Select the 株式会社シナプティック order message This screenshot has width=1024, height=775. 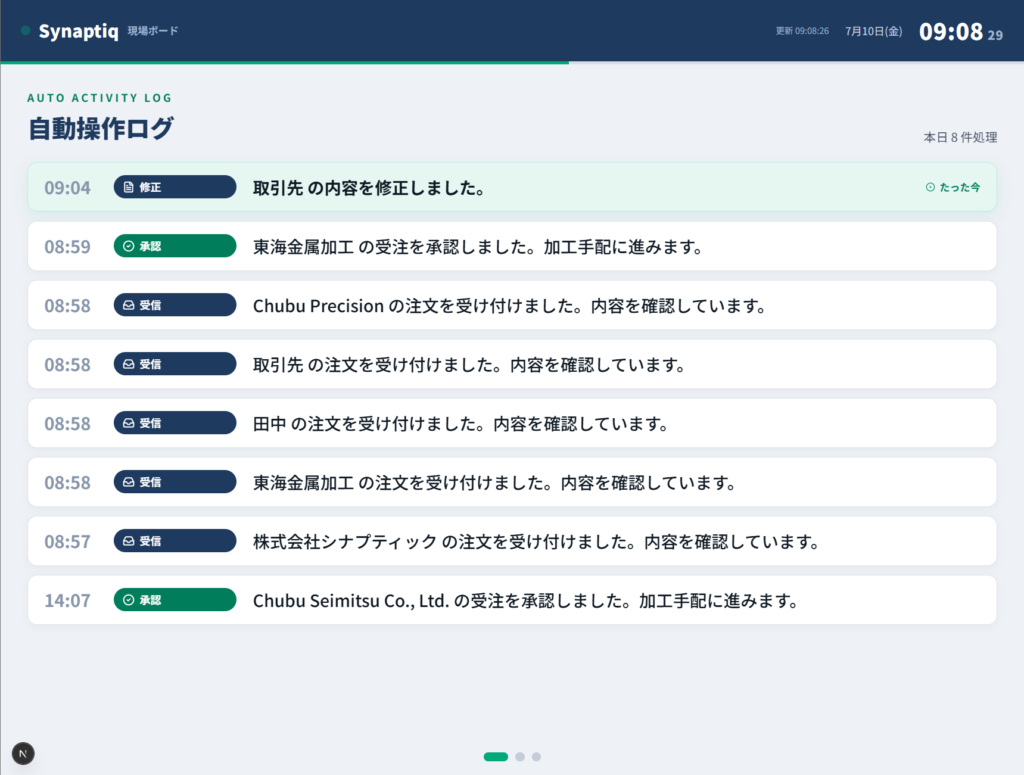click(536, 541)
